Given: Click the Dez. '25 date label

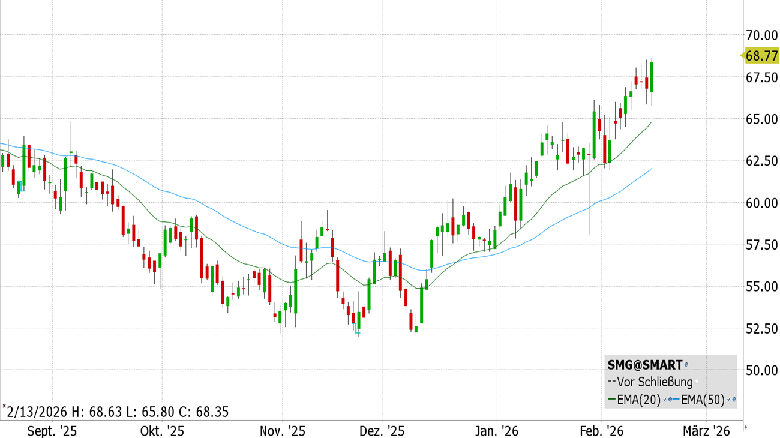Looking at the screenshot, I should tap(382, 431).
